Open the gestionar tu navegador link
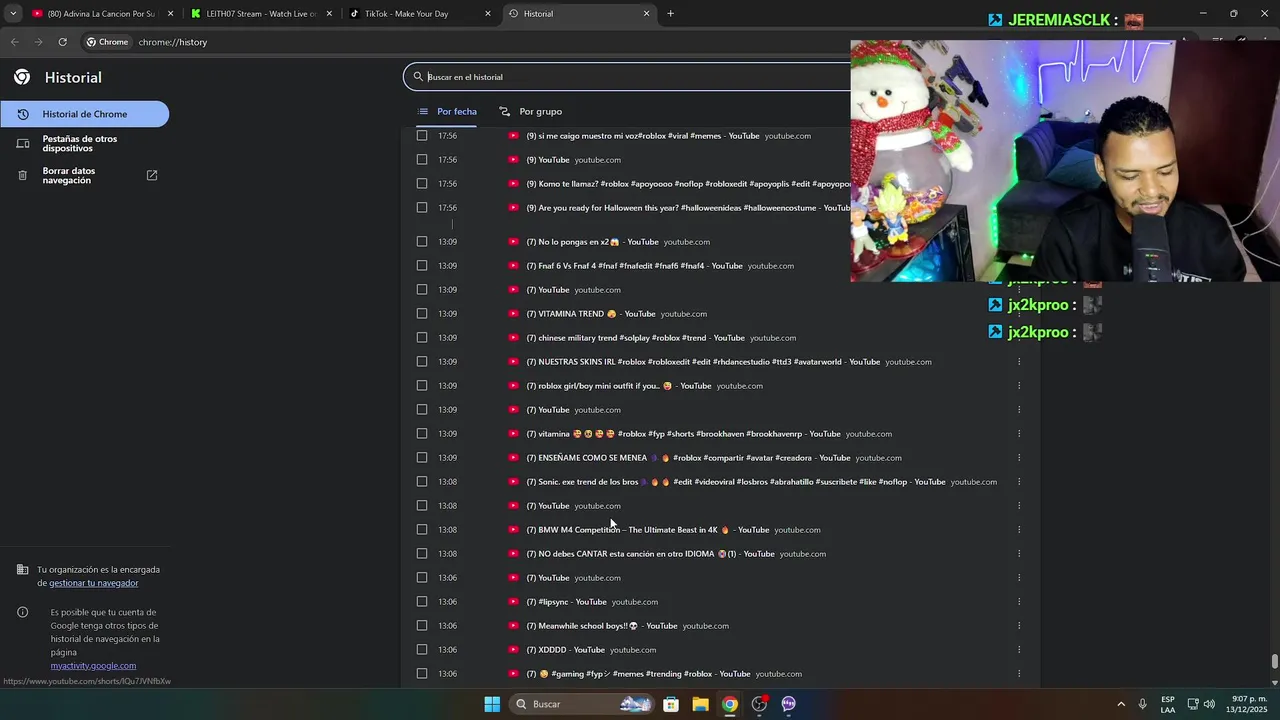Screen dimensions: 1280x720 pos(94,583)
